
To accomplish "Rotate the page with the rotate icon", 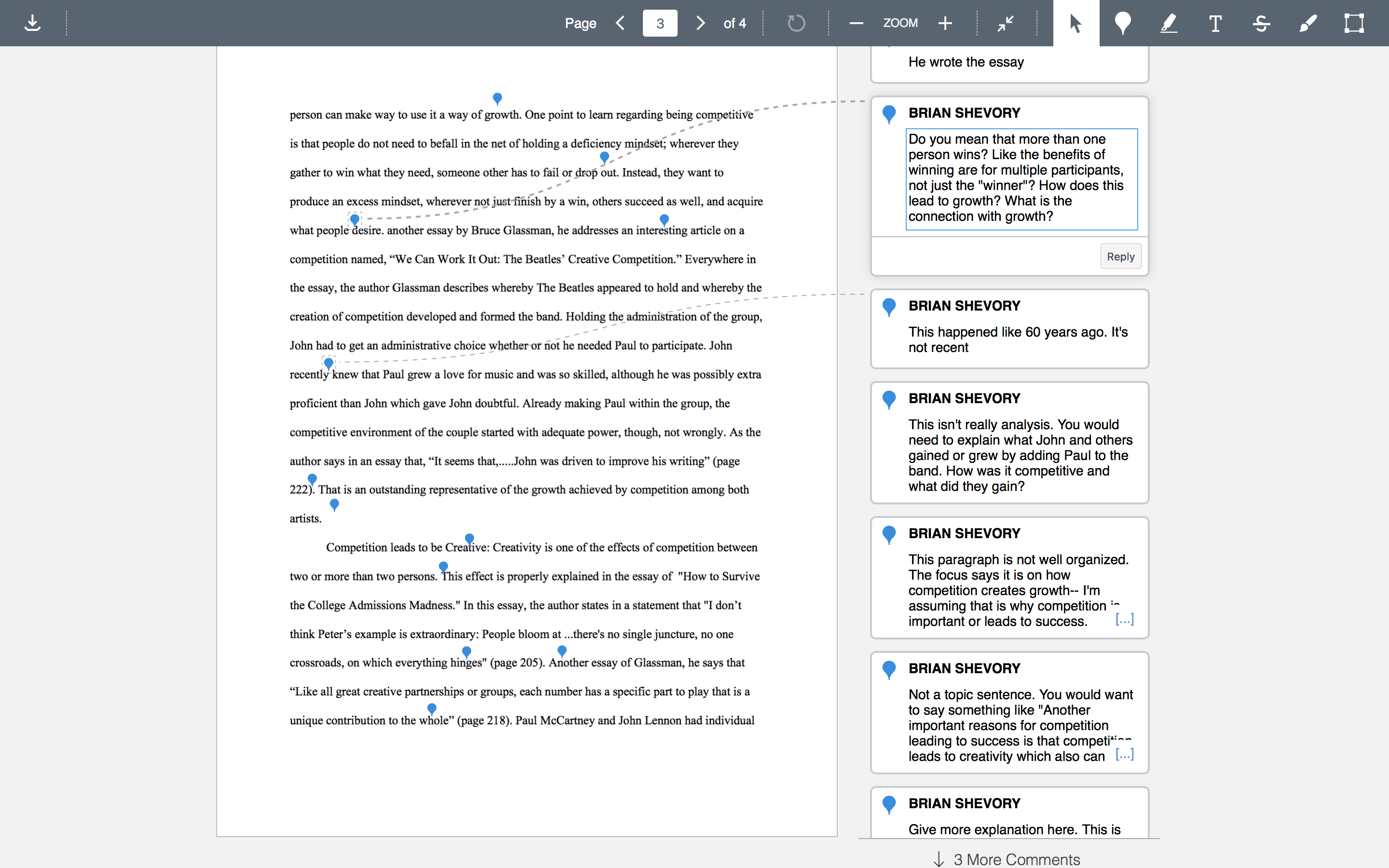I will [796, 23].
